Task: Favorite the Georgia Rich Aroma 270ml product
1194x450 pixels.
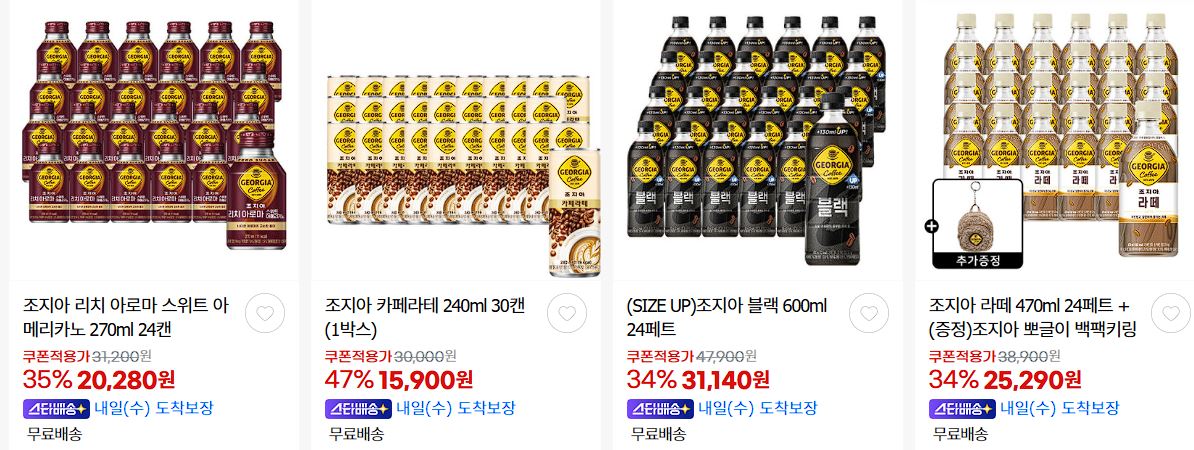Action: (265, 313)
